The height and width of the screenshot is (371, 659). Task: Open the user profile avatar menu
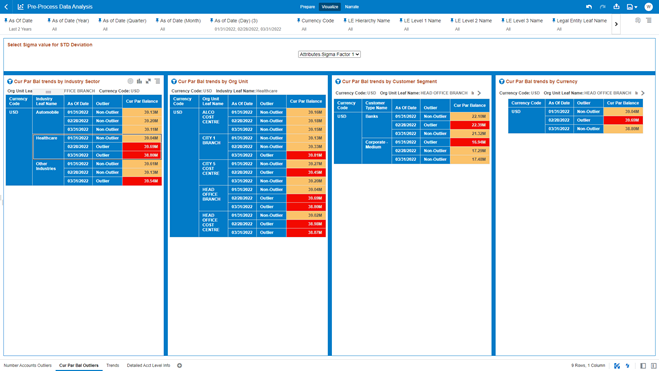pyautogui.click(x=648, y=7)
